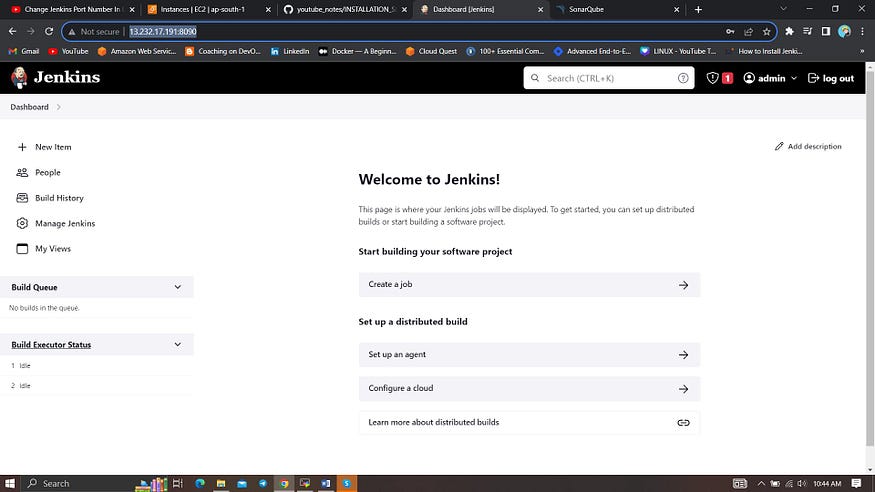Viewport: 875px width, 492px height.
Task: Open the Gmail bookmark
Action: 24,51
